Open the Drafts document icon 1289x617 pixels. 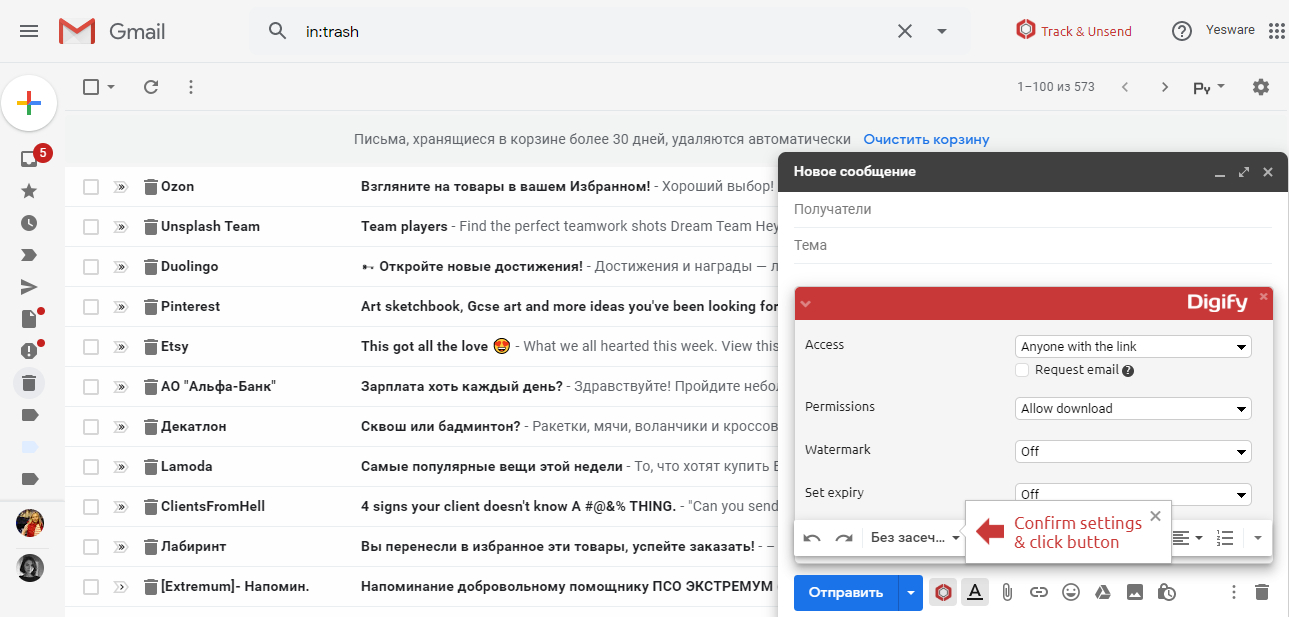(29, 319)
